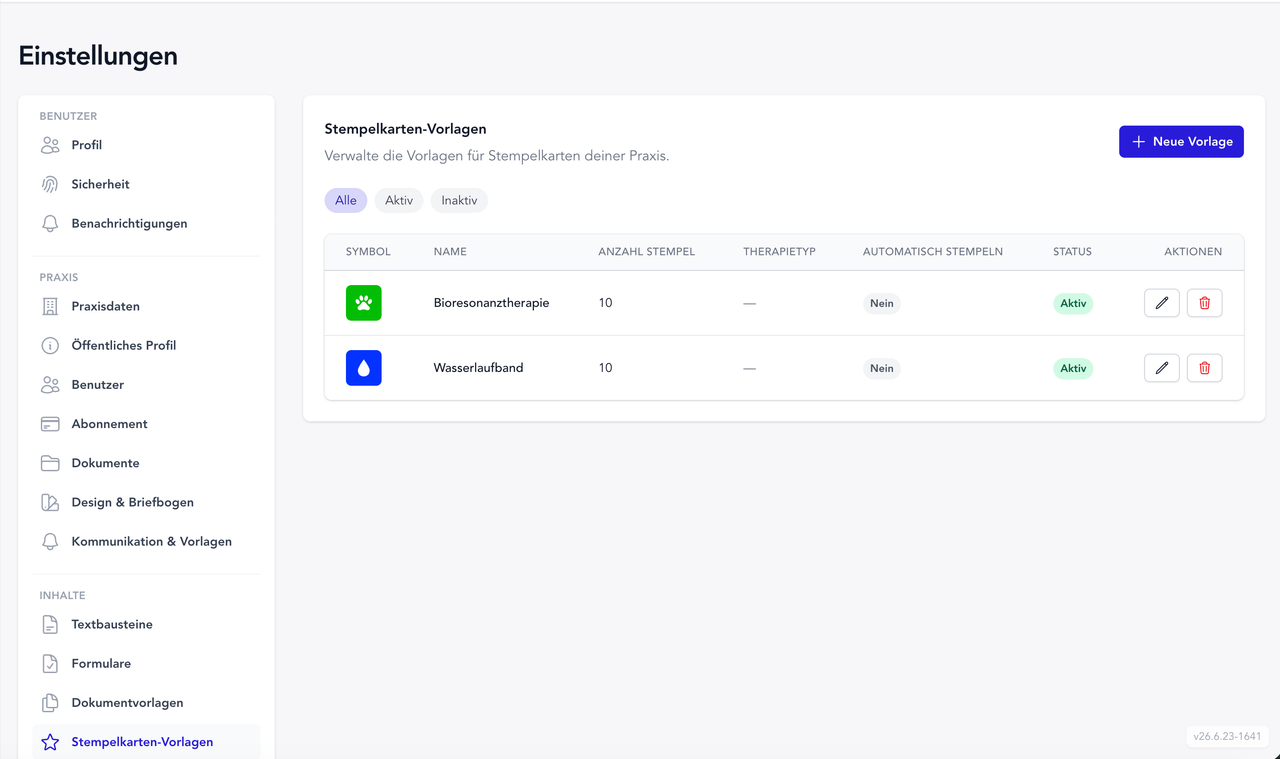Click the Aktiv status badge of Bioresonanztherapie
This screenshot has width=1280, height=759.
(1073, 303)
